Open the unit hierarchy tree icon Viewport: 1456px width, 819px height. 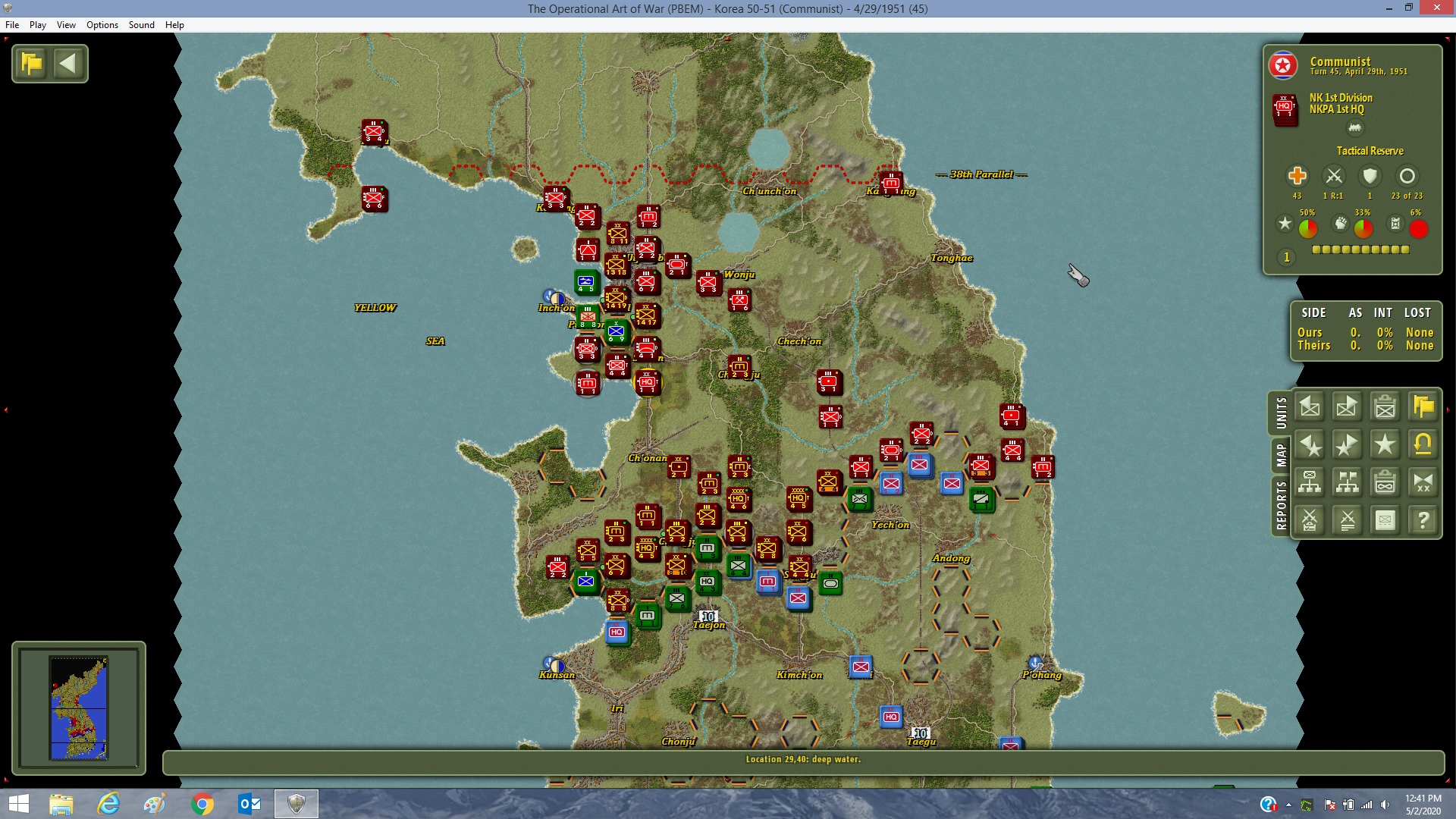pos(1310,482)
